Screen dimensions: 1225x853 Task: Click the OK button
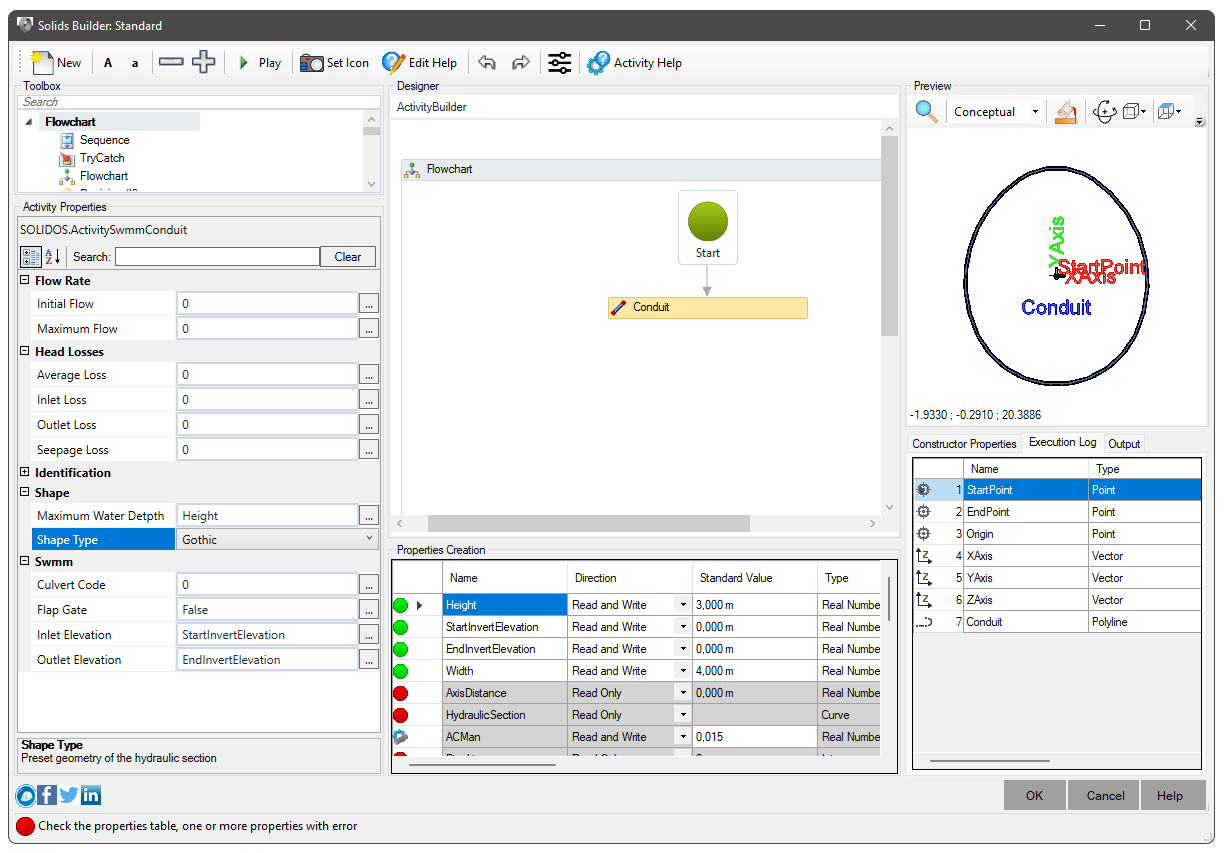pos(1034,796)
